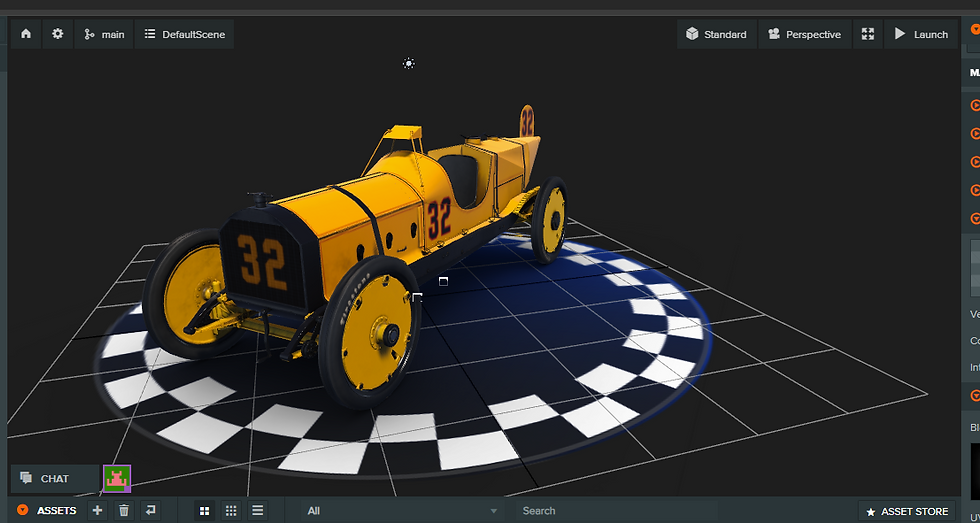Go up a folder in assets panel

click(151, 511)
